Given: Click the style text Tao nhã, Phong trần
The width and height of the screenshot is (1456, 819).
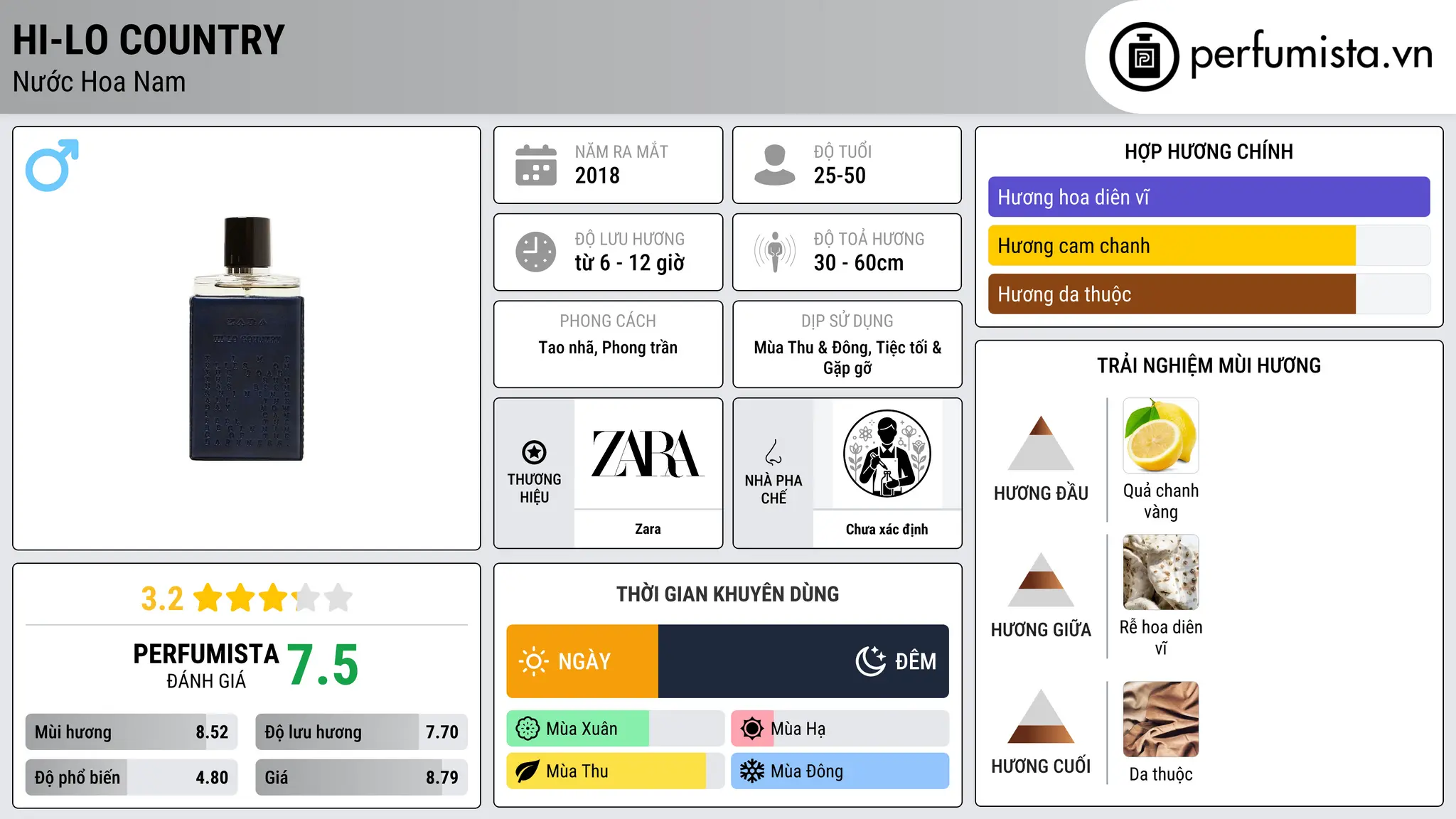Looking at the screenshot, I should pyautogui.click(x=608, y=348).
